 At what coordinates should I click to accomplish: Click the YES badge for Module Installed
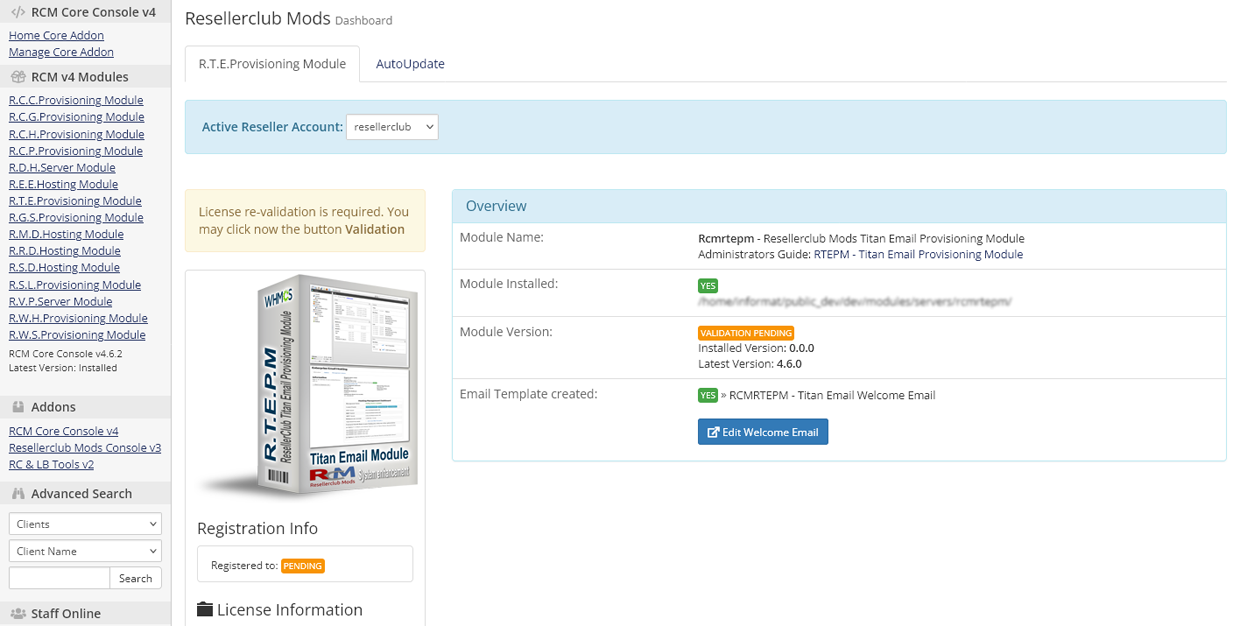click(x=708, y=286)
